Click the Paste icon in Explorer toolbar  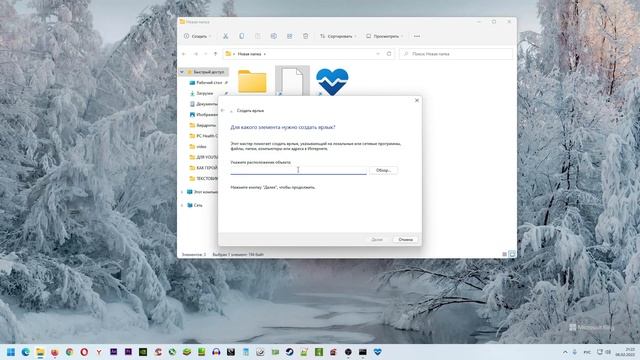click(x=258, y=36)
